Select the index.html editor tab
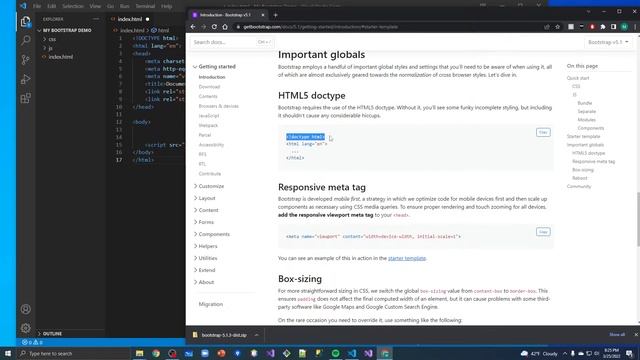Screen dimensions: 640x360 pyautogui.click(x=130, y=19)
